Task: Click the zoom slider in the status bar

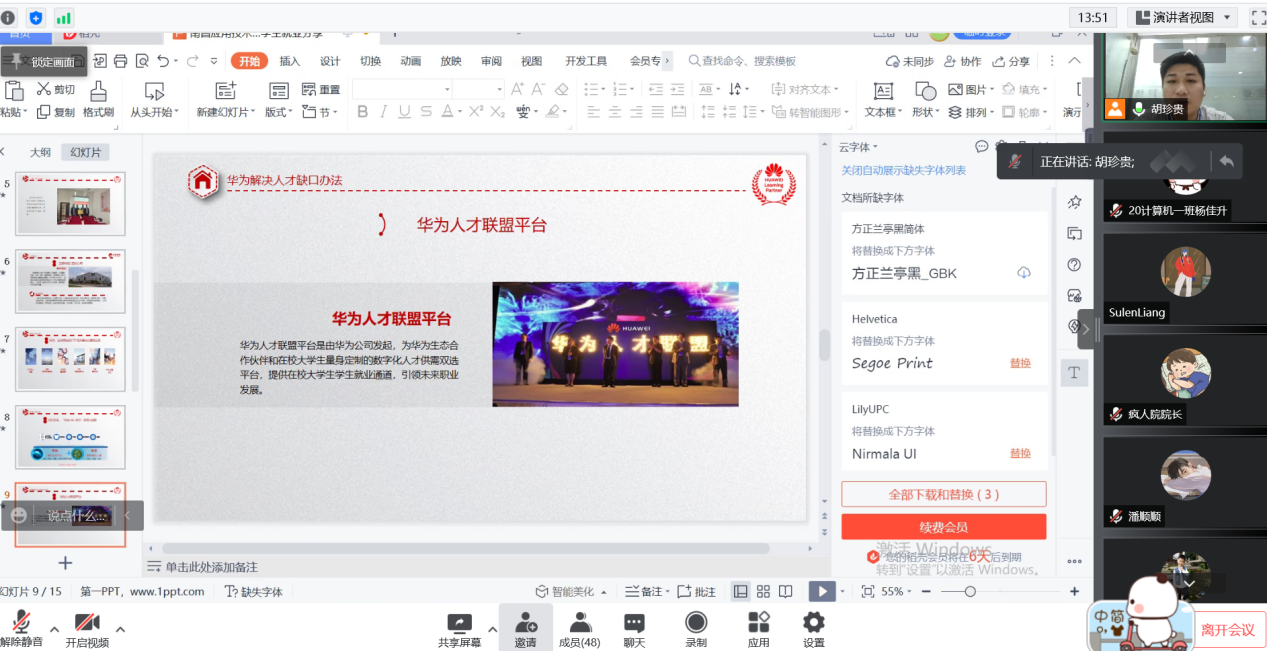Action: 970,591
